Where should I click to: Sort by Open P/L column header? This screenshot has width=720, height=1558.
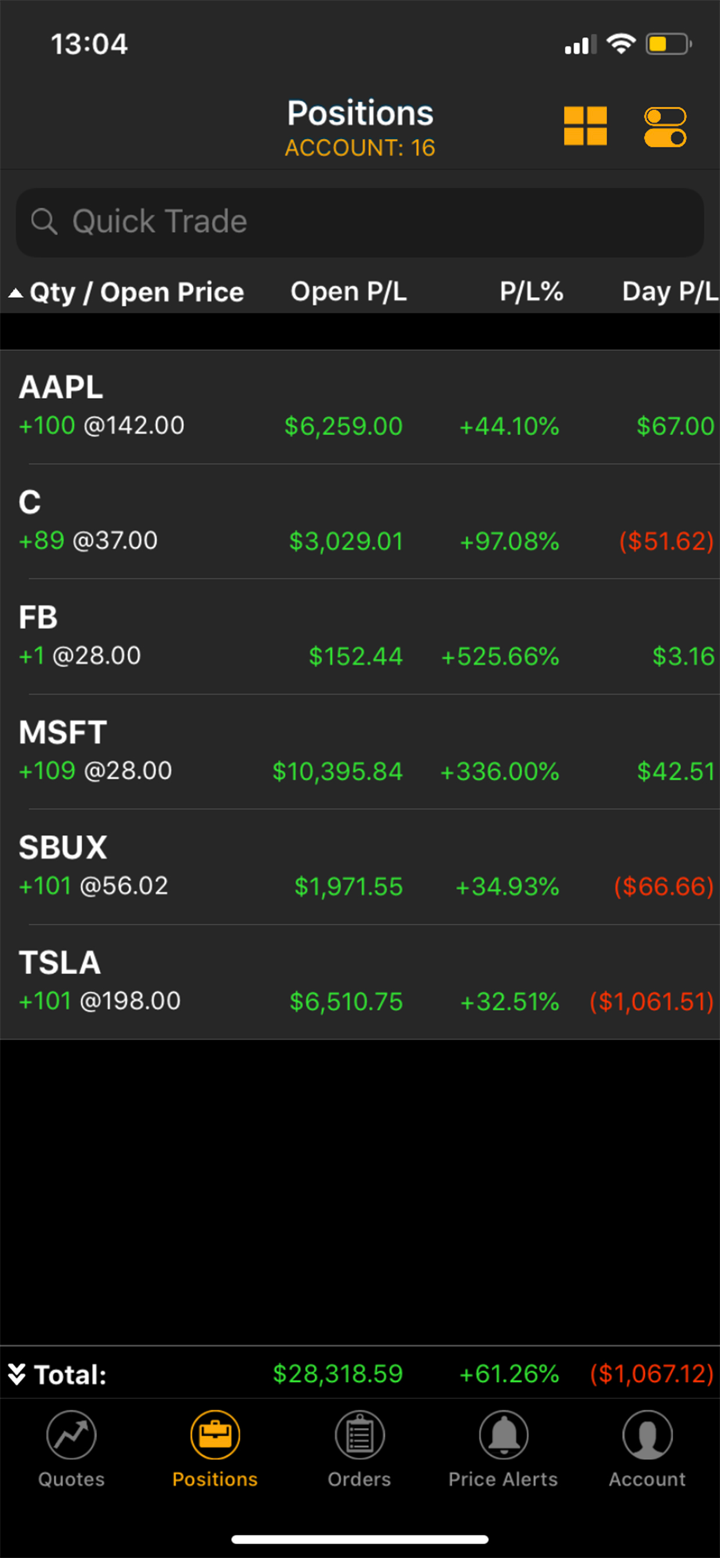pos(348,292)
